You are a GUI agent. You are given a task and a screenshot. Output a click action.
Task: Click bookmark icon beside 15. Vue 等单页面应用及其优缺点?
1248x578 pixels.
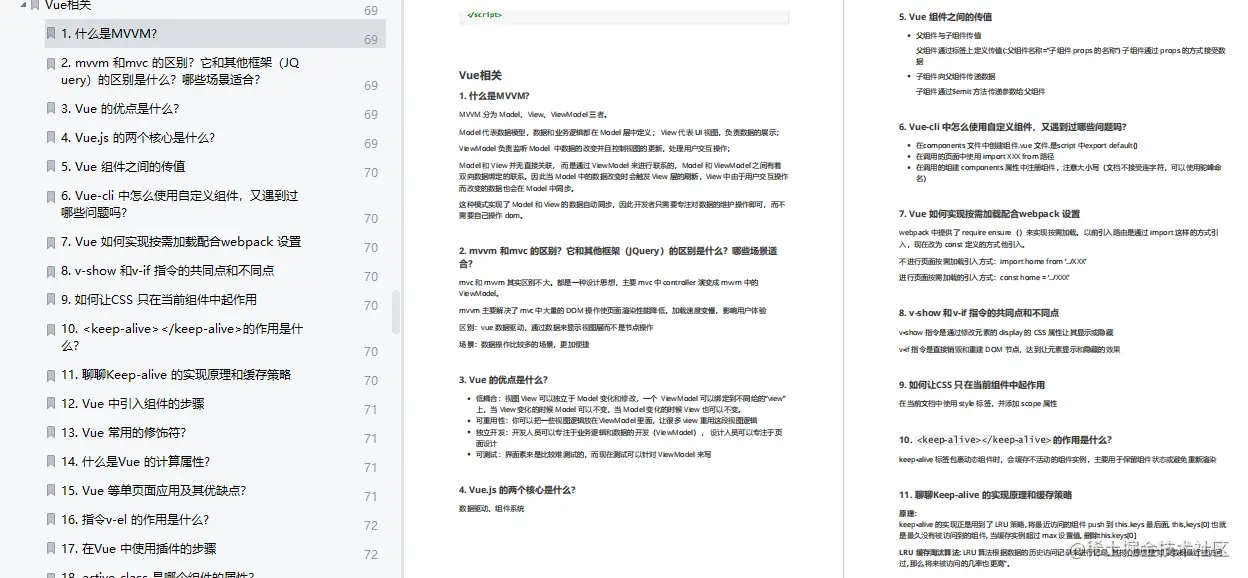click(x=51, y=491)
